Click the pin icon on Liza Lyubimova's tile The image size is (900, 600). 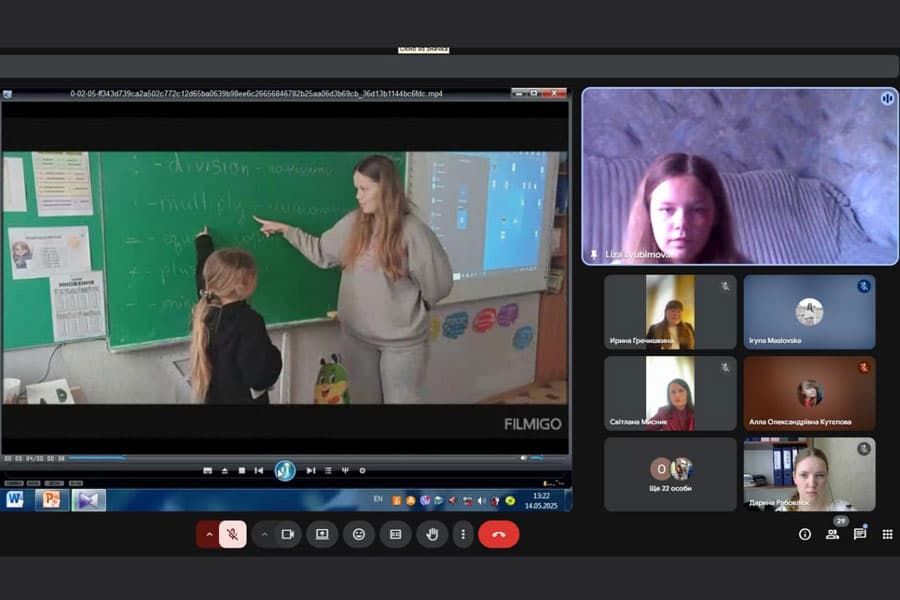pos(593,254)
